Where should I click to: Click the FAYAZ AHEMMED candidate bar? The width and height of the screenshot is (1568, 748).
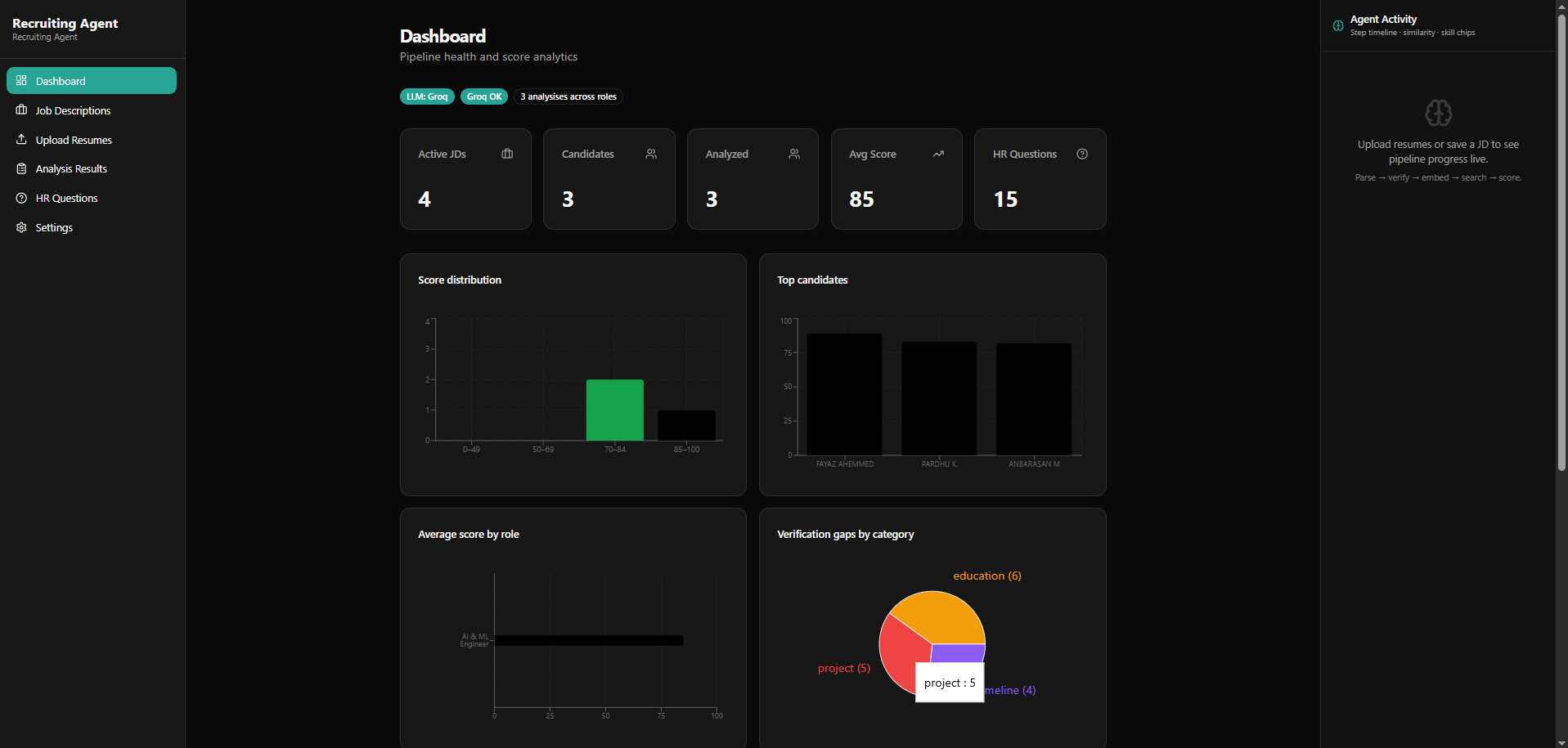[844, 394]
